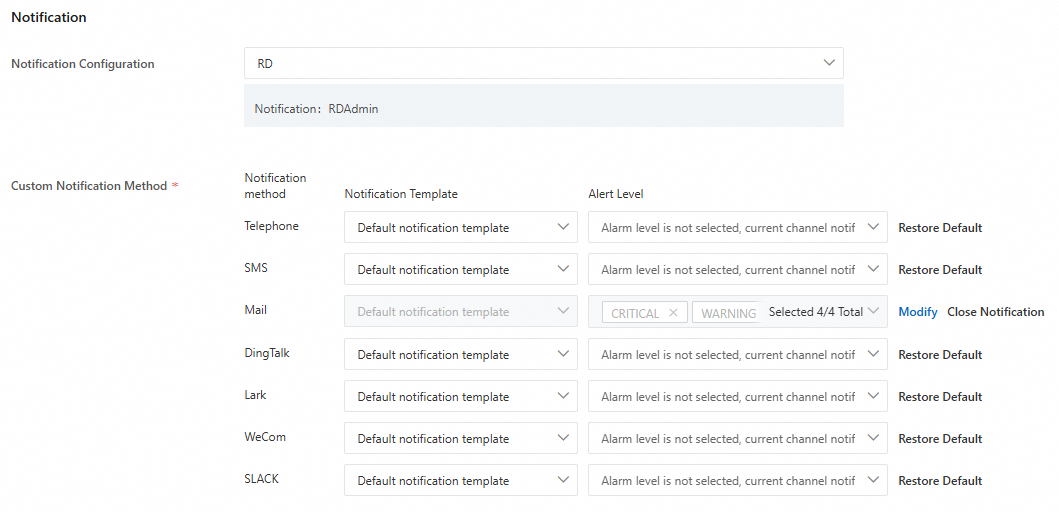Screen dimensions: 1059x512
Task: Open the Notification Configuration RD dropdown
Action: 543,63
